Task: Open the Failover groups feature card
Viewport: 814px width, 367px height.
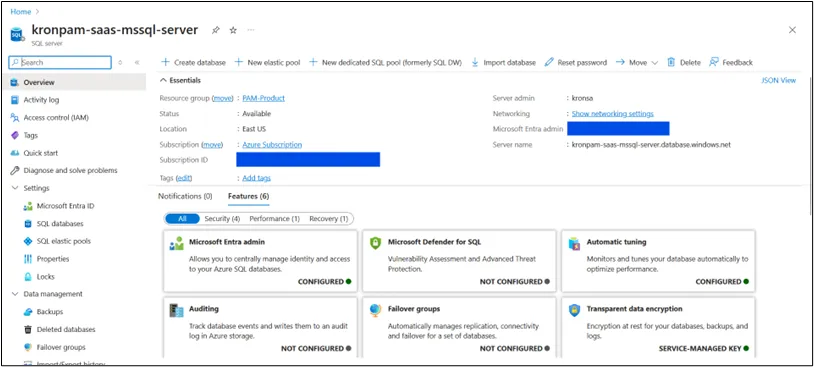Action: click(459, 327)
